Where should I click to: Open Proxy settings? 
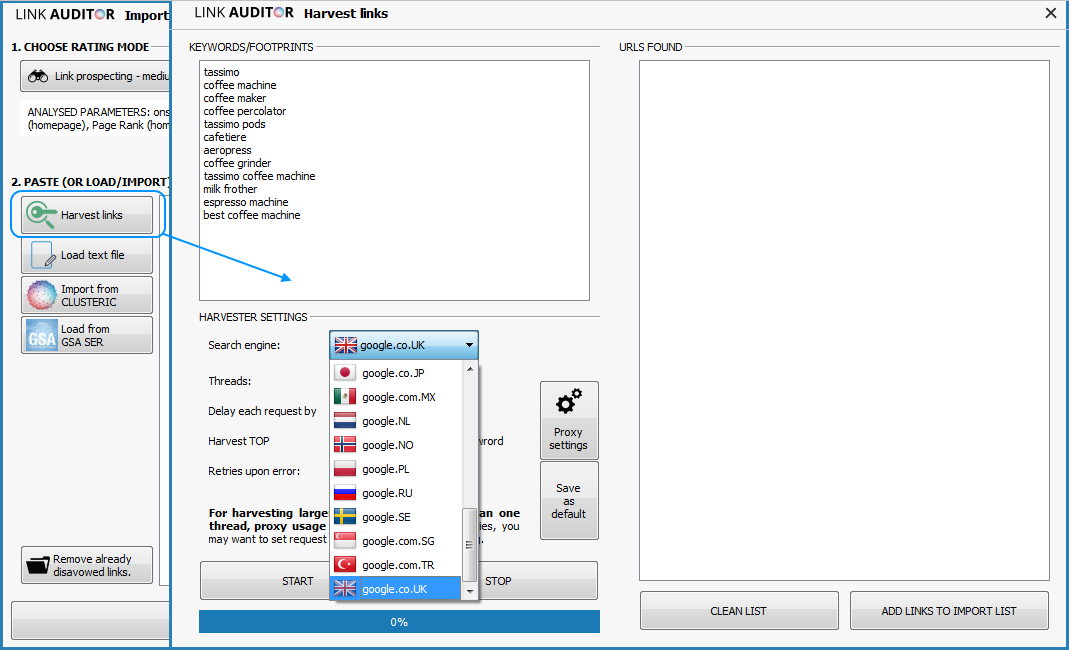(x=569, y=420)
